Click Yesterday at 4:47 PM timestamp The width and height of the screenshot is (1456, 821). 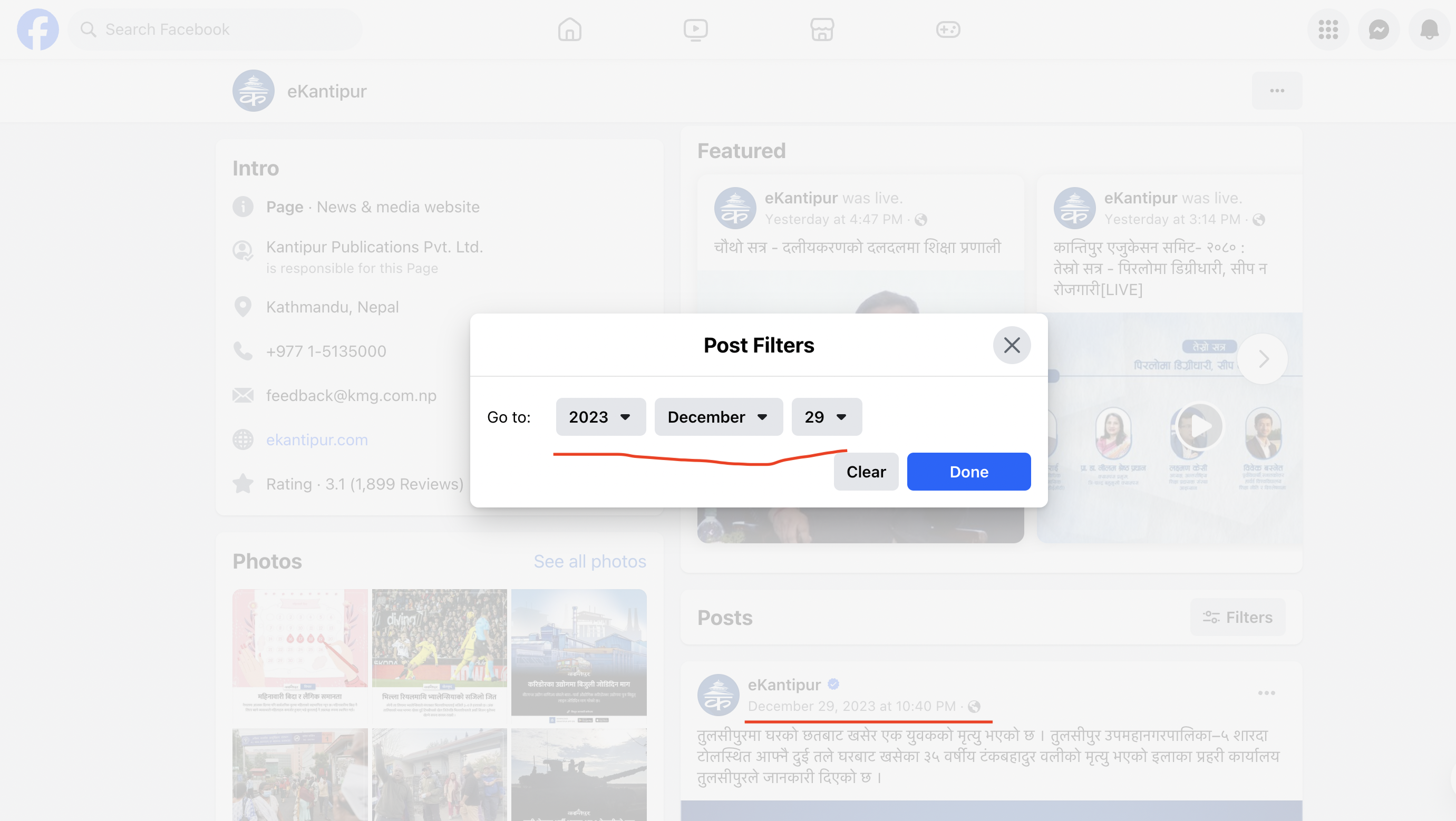[834, 219]
